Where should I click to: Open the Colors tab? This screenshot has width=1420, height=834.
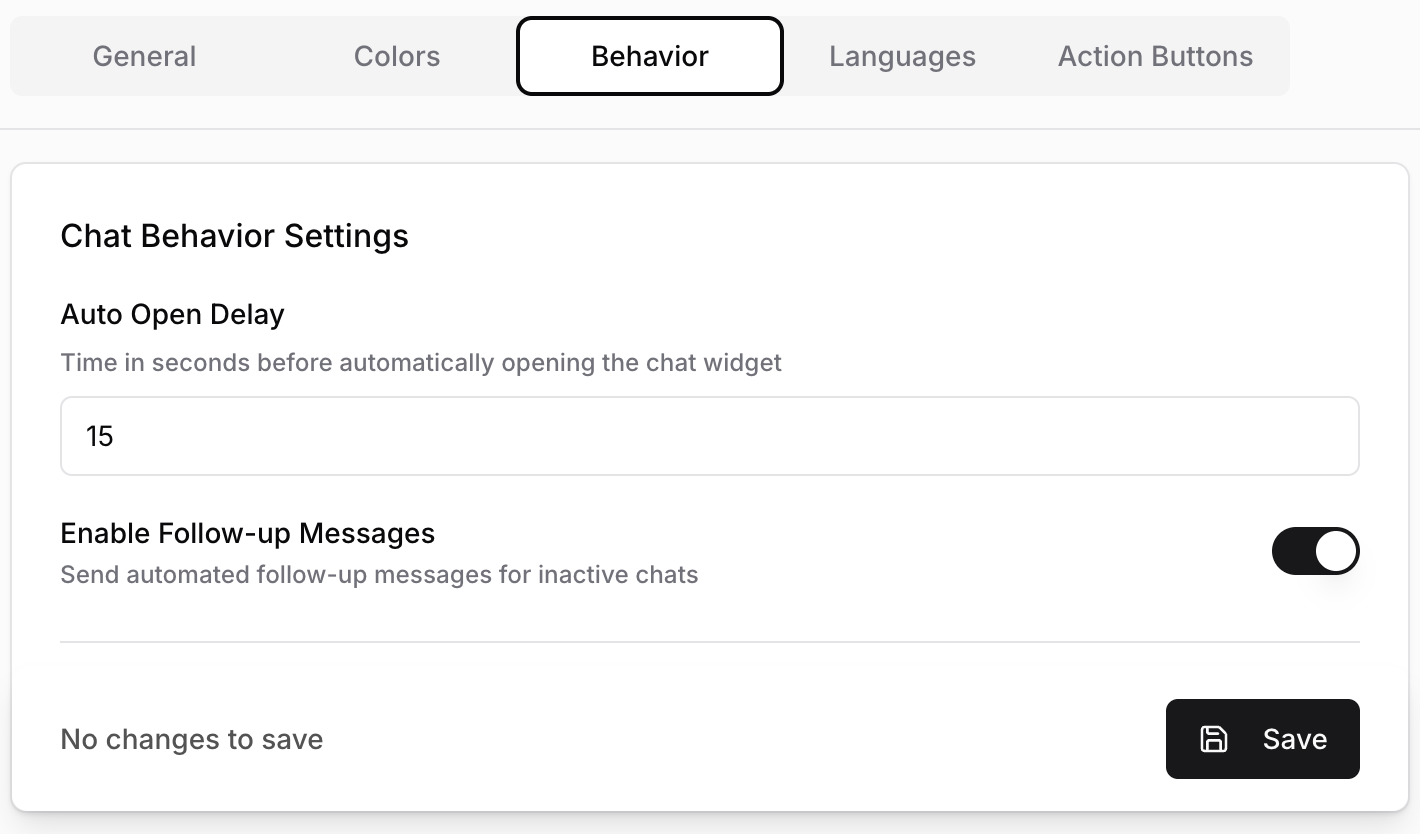click(x=397, y=56)
